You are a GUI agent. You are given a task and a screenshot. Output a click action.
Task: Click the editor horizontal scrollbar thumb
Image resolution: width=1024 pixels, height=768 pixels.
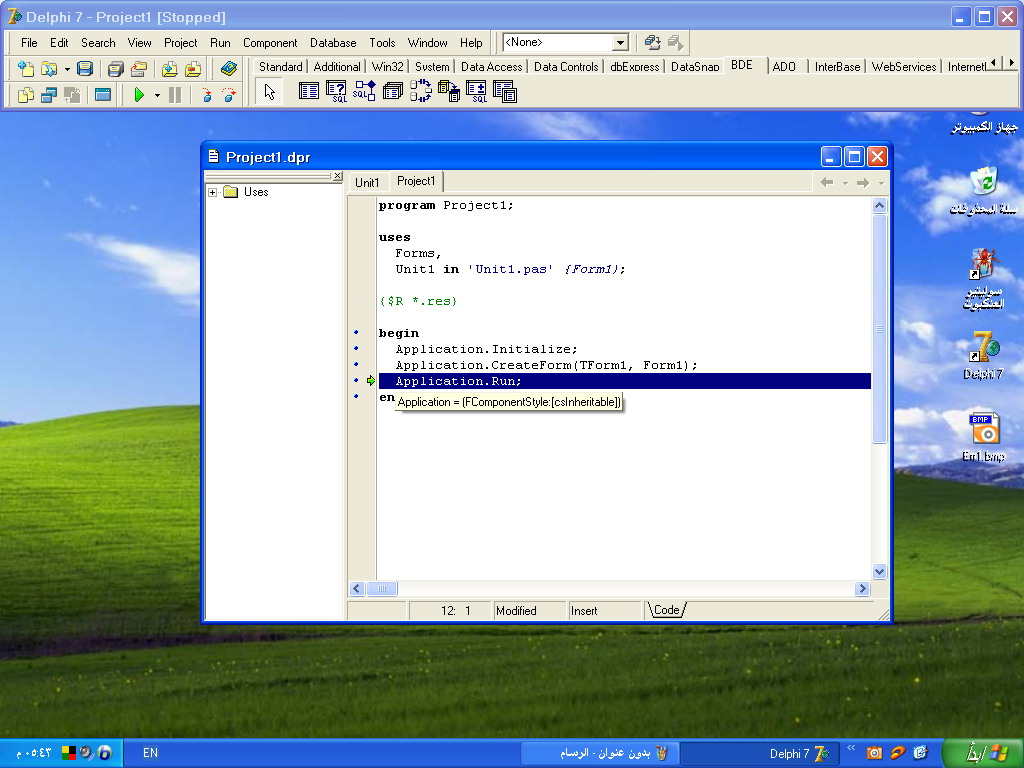381,588
